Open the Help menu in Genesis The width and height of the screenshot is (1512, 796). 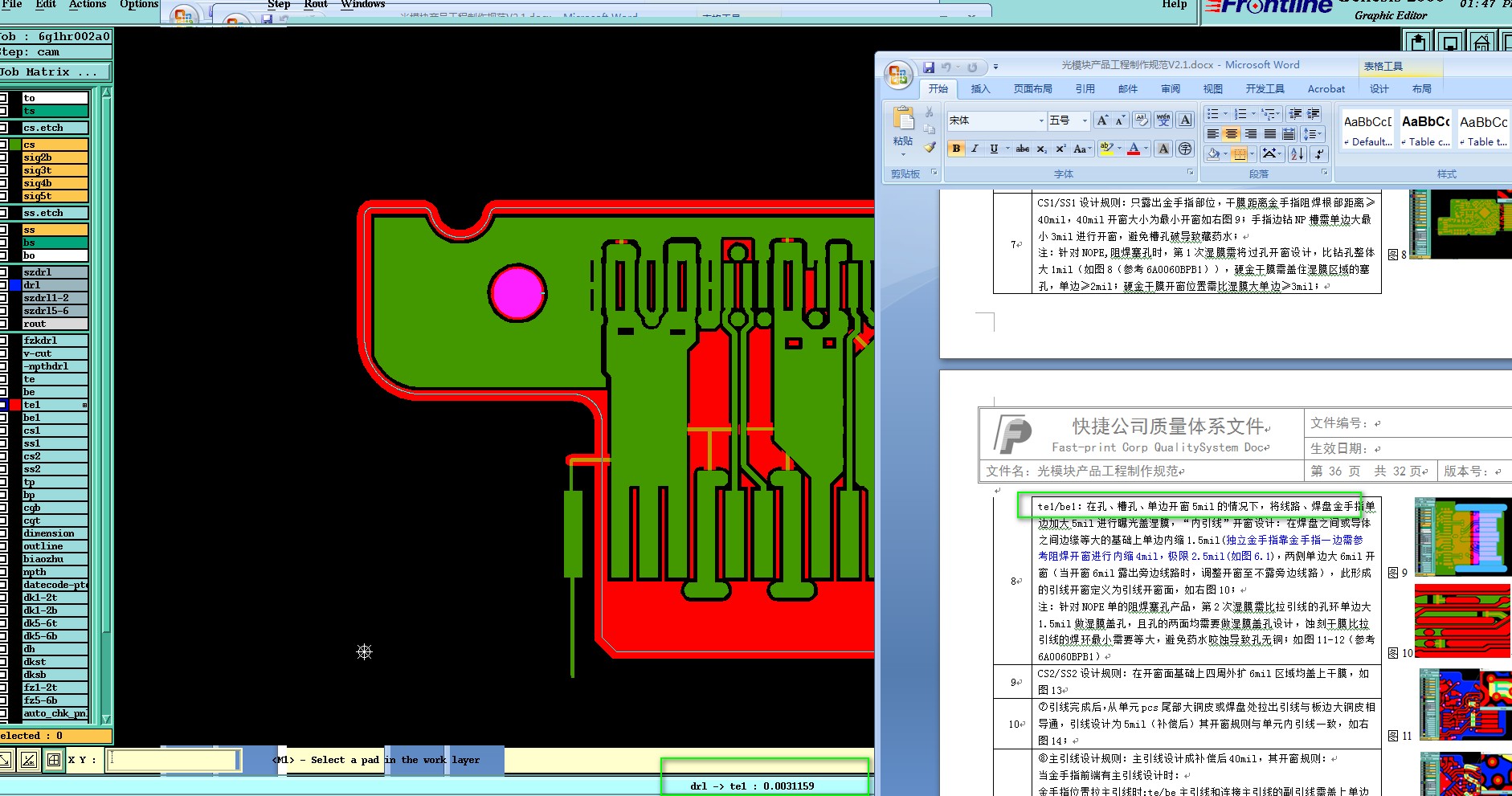pyautogui.click(x=1174, y=5)
